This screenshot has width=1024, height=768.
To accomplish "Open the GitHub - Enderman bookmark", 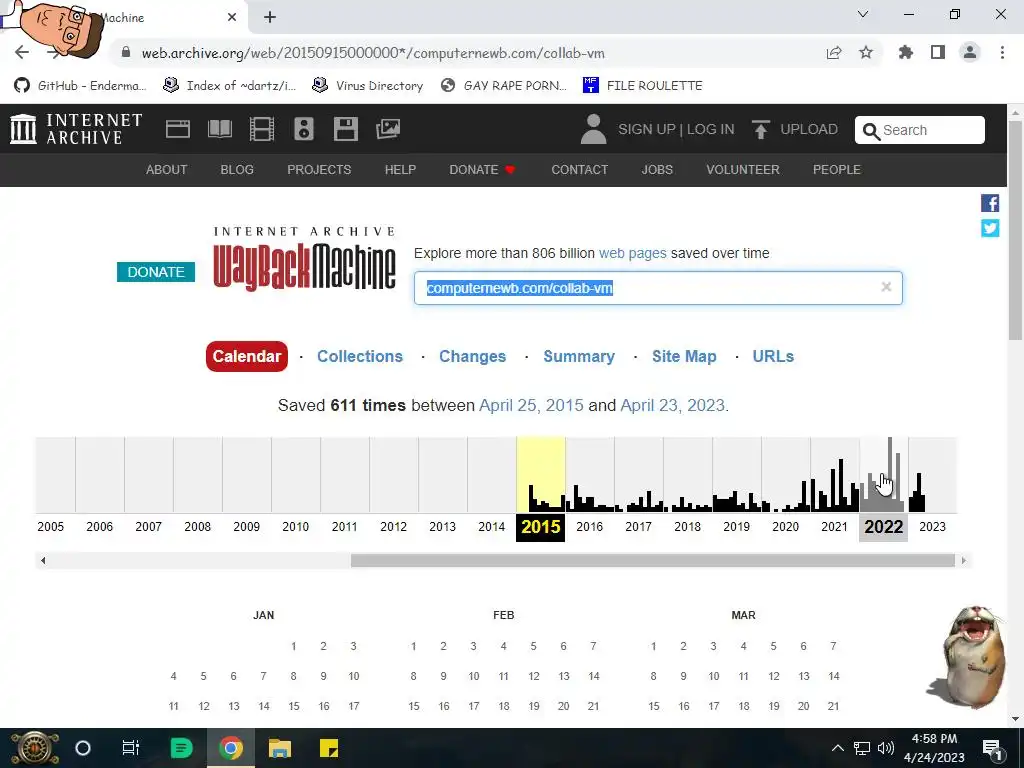I will [x=80, y=86].
